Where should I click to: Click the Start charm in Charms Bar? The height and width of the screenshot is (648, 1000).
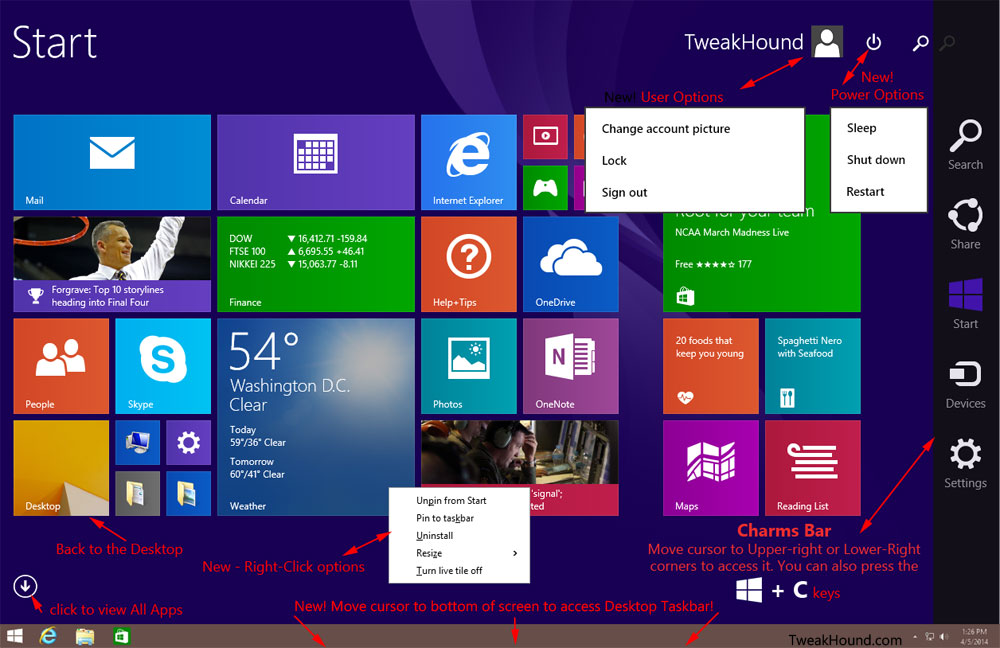click(966, 304)
